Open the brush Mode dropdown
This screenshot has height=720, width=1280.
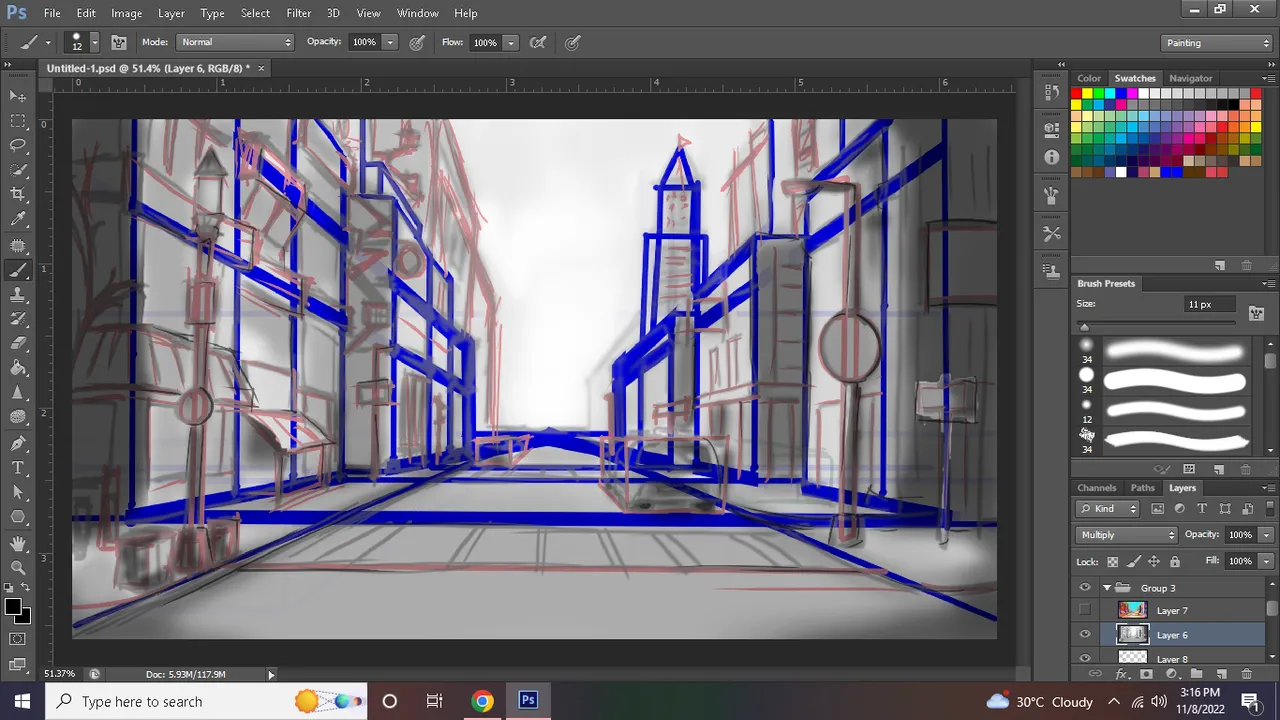point(235,42)
